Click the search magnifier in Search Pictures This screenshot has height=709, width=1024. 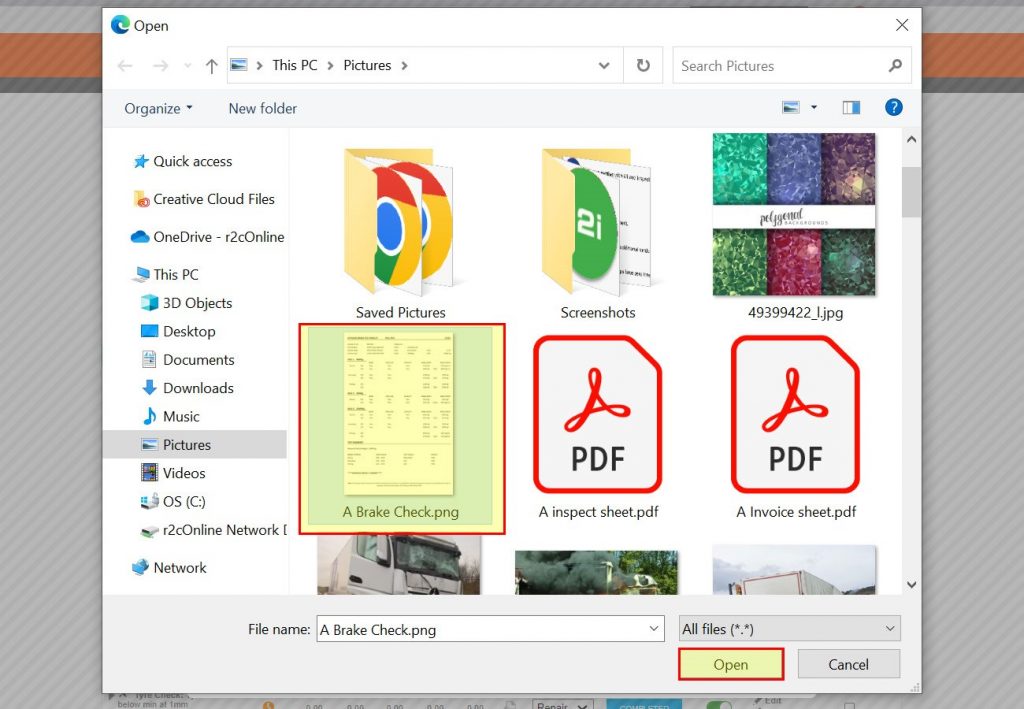pyautogui.click(x=895, y=65)
